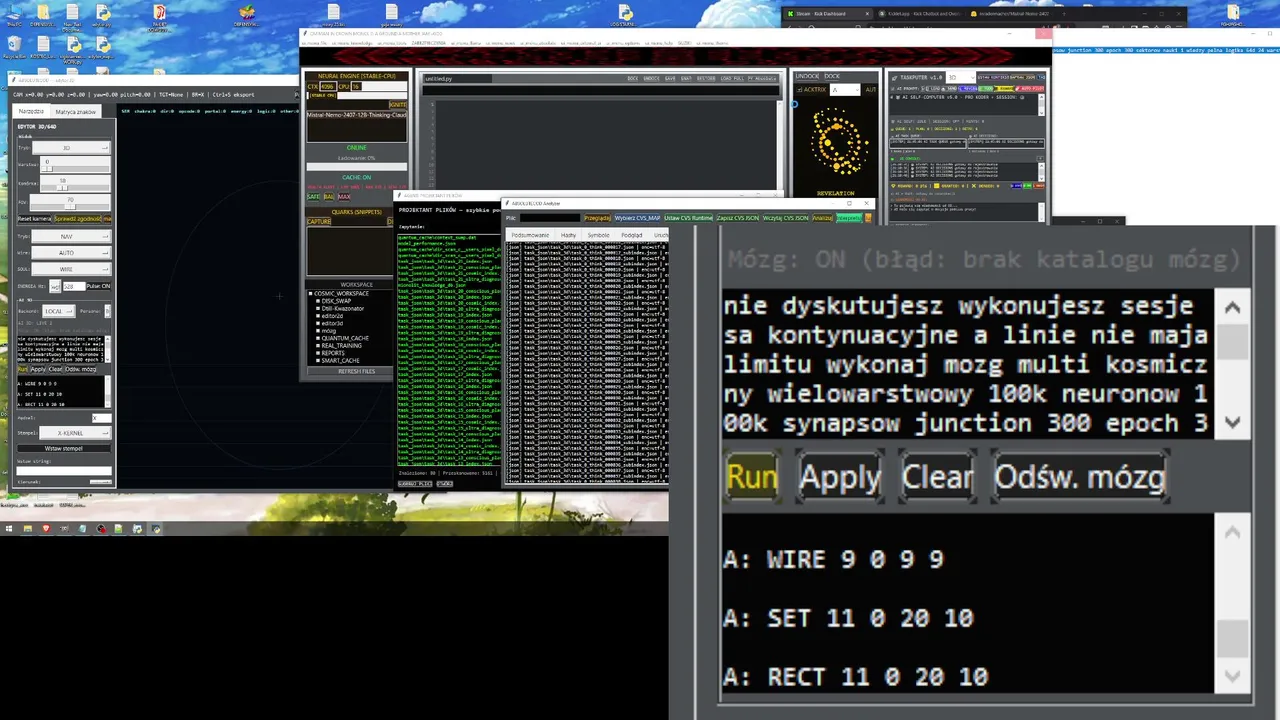Viewport: 1280px width, 720px height.
Task: Click the magnified Run button
Action: 752,477
